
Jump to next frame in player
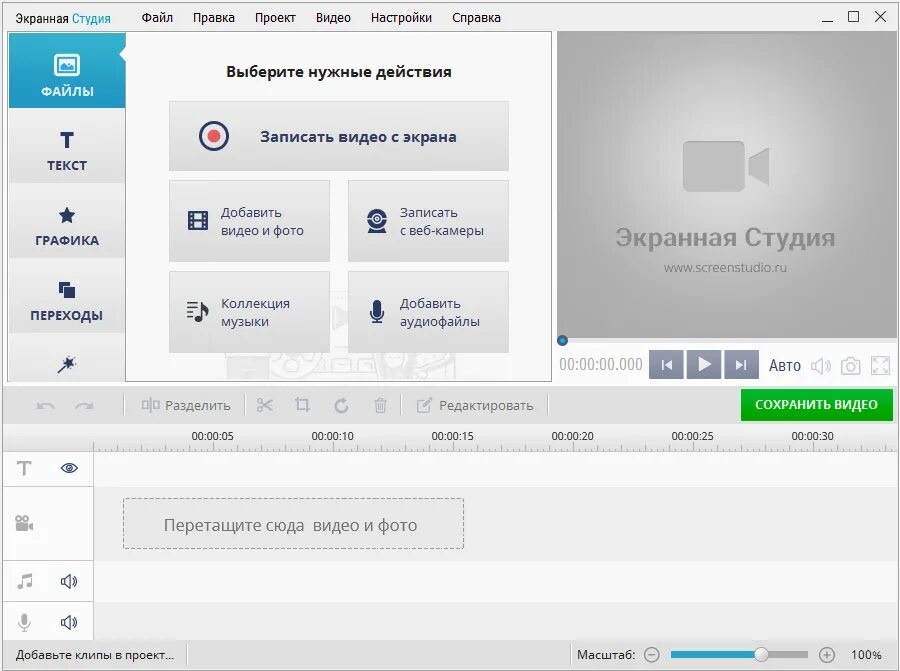tap(742, 364)
